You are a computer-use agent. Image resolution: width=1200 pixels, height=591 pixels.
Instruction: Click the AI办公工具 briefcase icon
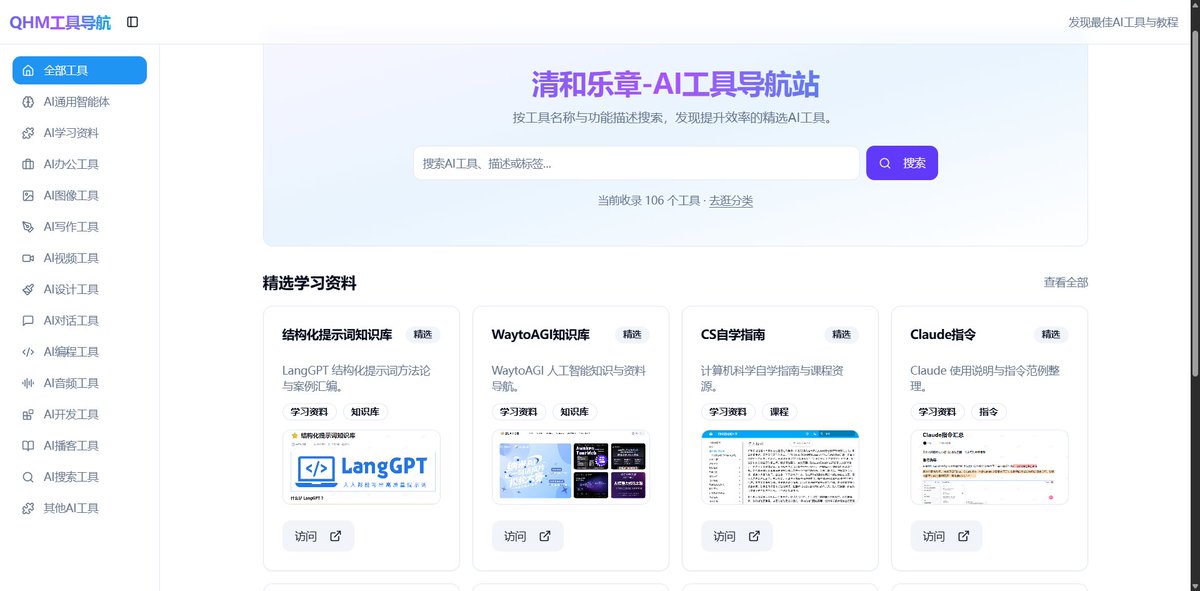click(x=26, y=163)
